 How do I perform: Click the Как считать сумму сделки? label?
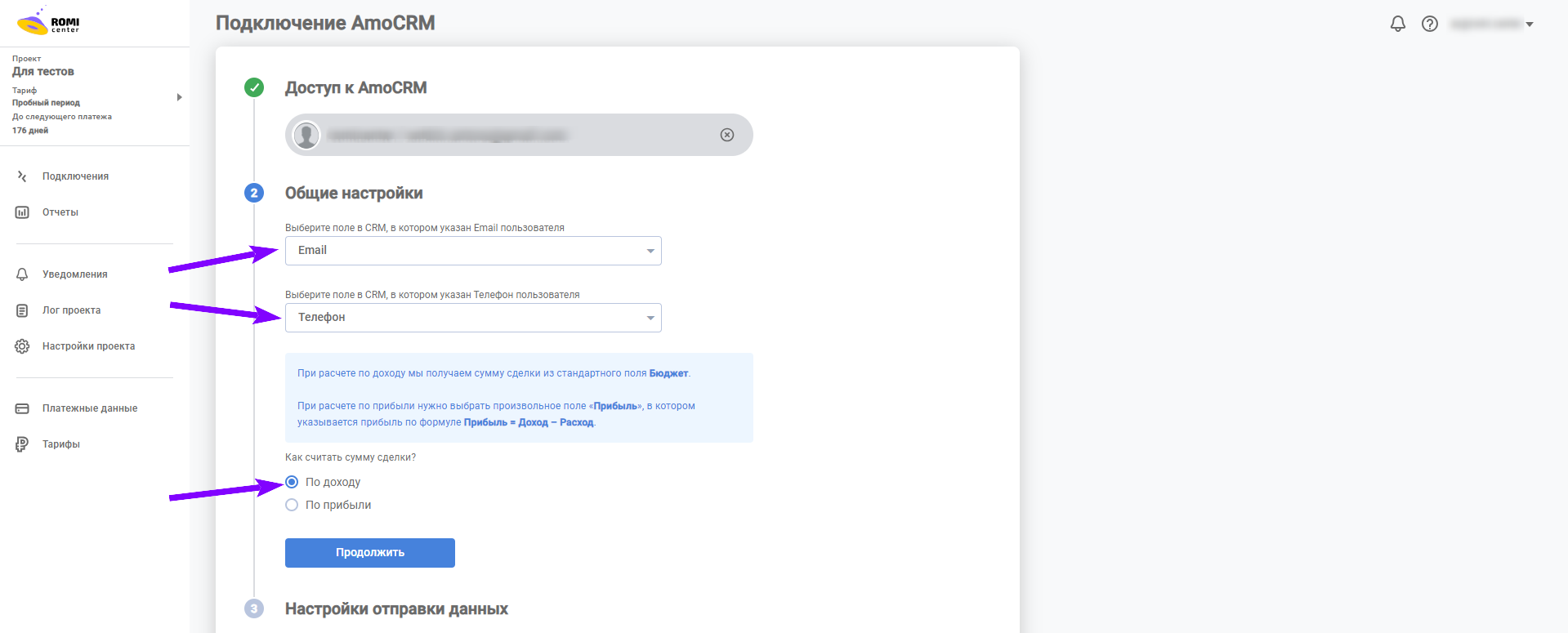point(351,457)
